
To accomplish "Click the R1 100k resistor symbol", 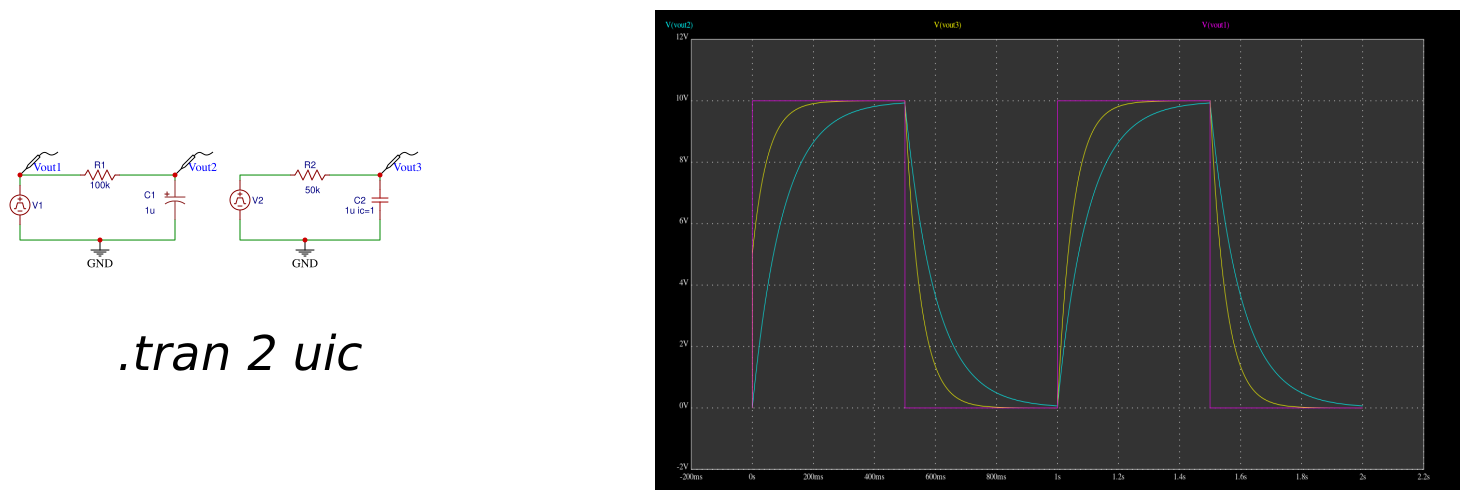I will (x=100, y=174).
